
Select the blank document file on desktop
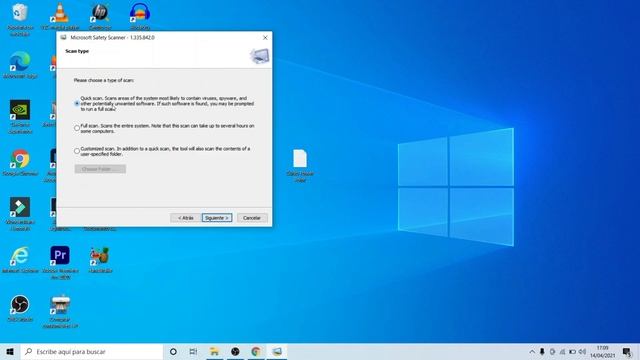pyautogui.click(x=300, y=165)
